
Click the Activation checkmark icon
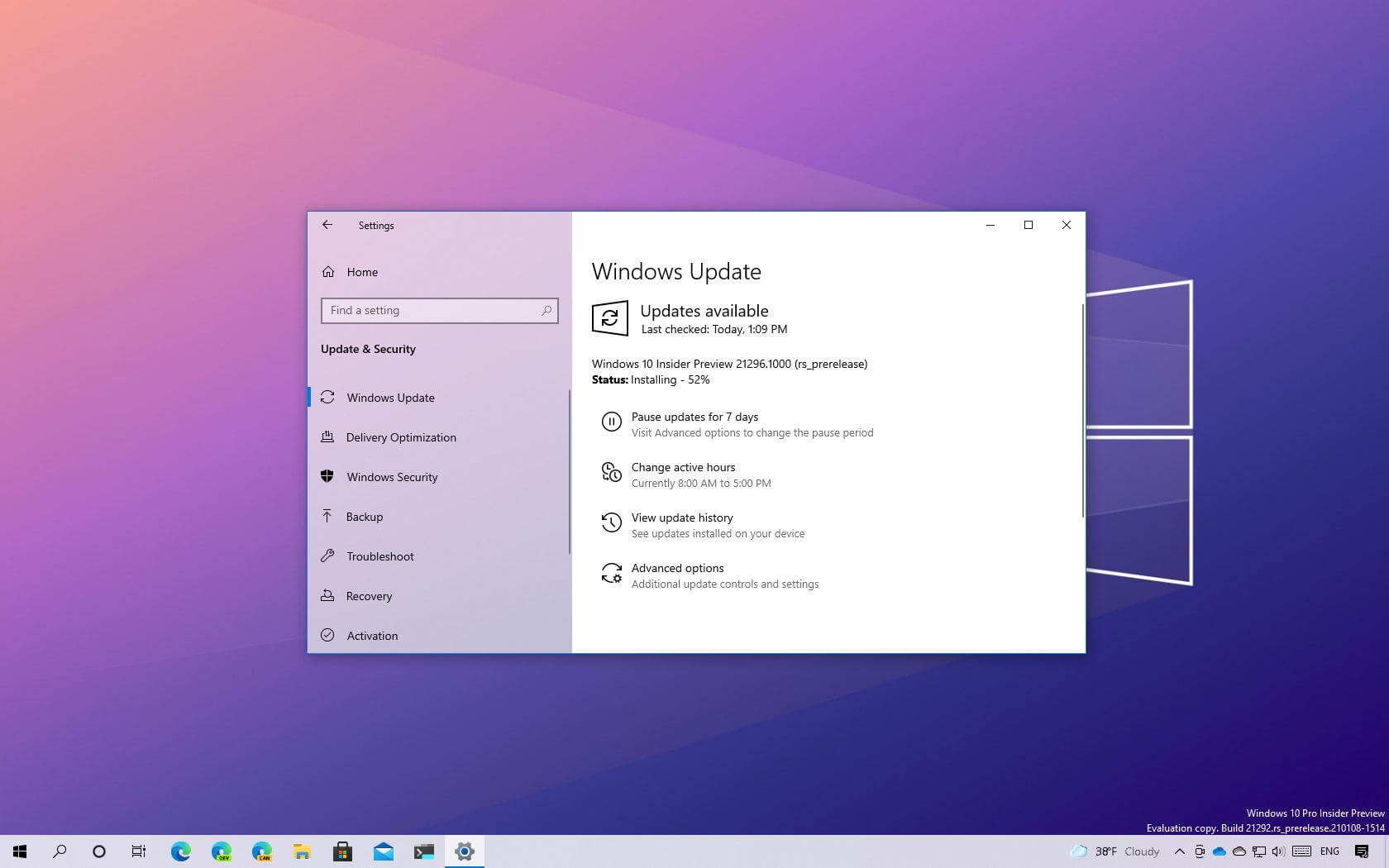pos(328,635)
